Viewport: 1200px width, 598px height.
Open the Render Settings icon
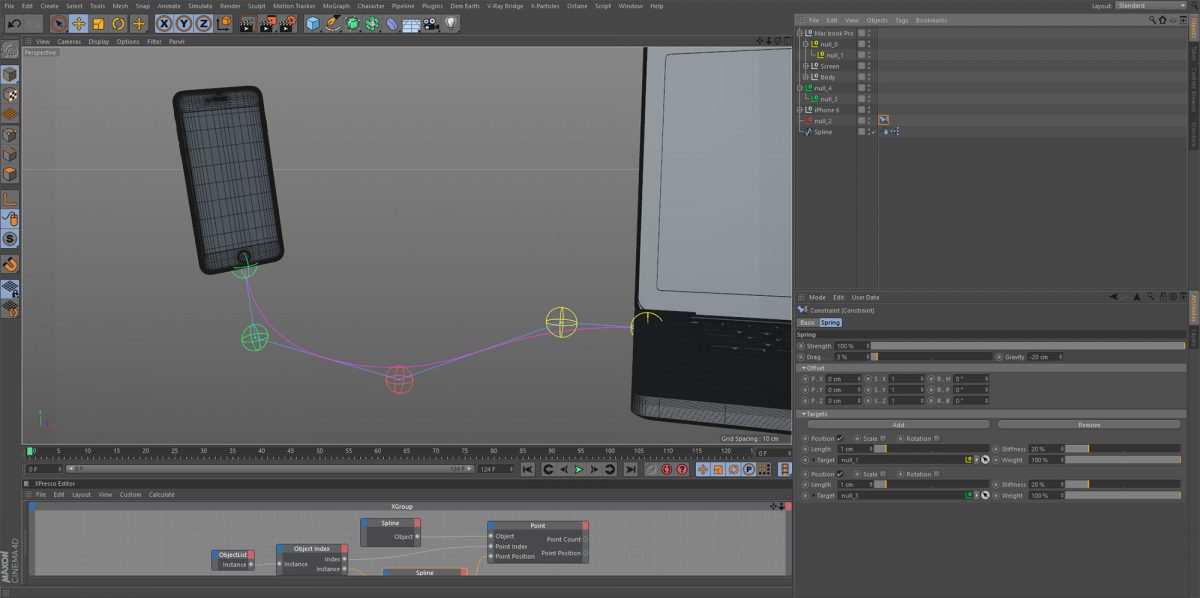click(x=286, y=23)
